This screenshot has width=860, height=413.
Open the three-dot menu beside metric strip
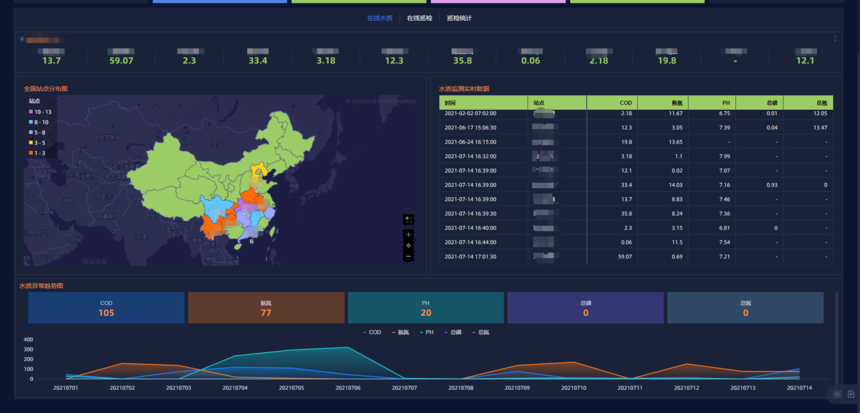pyautogui.click(x=835, y=39)
